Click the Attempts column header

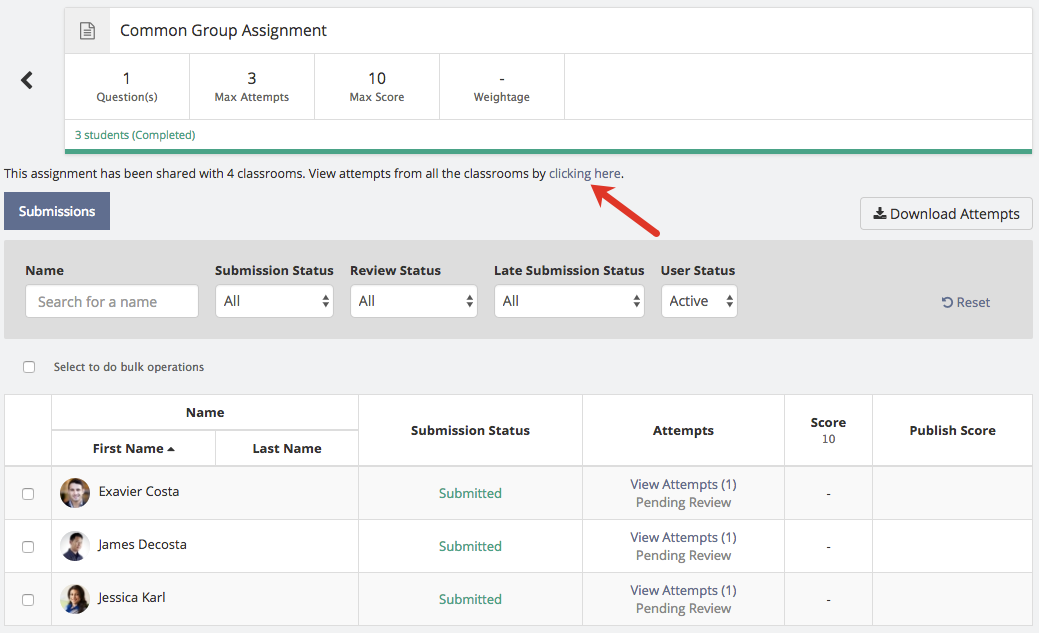click(683, 431)
